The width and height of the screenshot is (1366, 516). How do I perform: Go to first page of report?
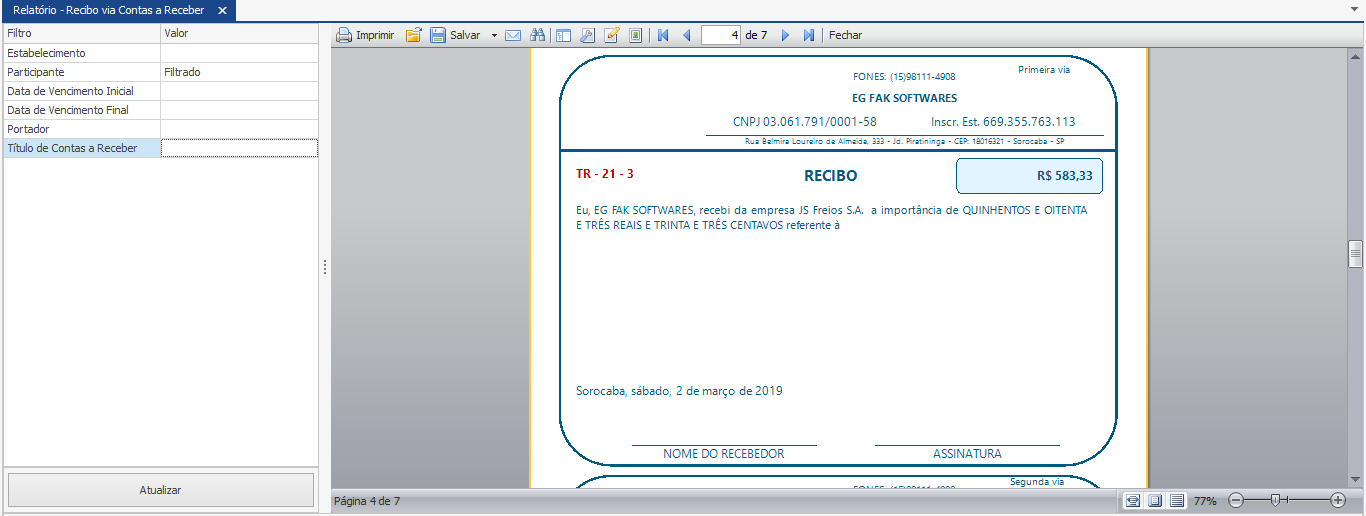(663, 35)
